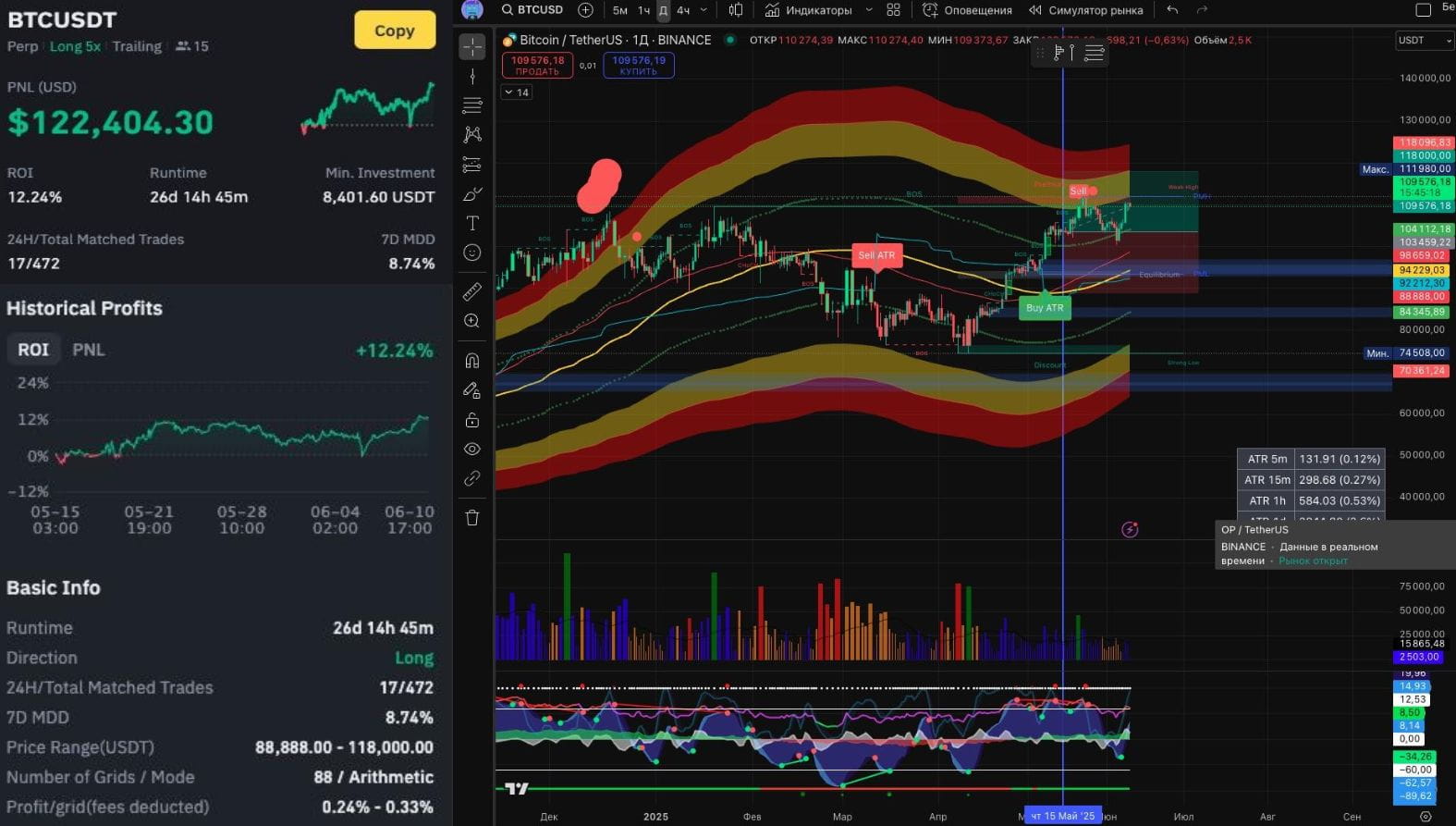This screenshot has height=826, width=1456.
Task: Click the TradingView logo on indicator pane
Action: point(517,789)
